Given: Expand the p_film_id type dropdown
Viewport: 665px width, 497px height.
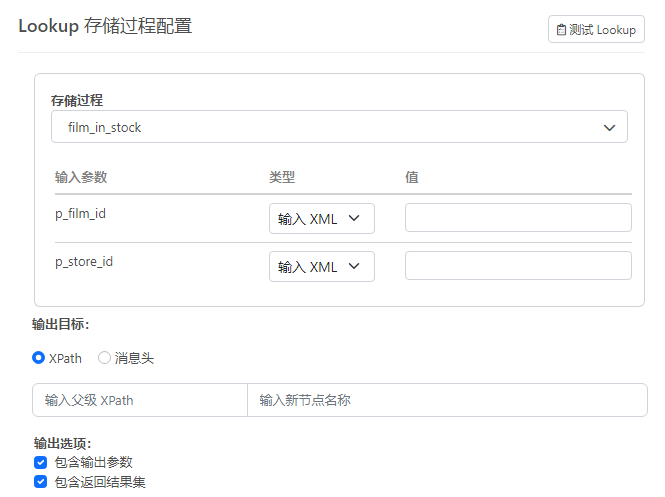Looking at the screenshot, I should click(321, 219).
